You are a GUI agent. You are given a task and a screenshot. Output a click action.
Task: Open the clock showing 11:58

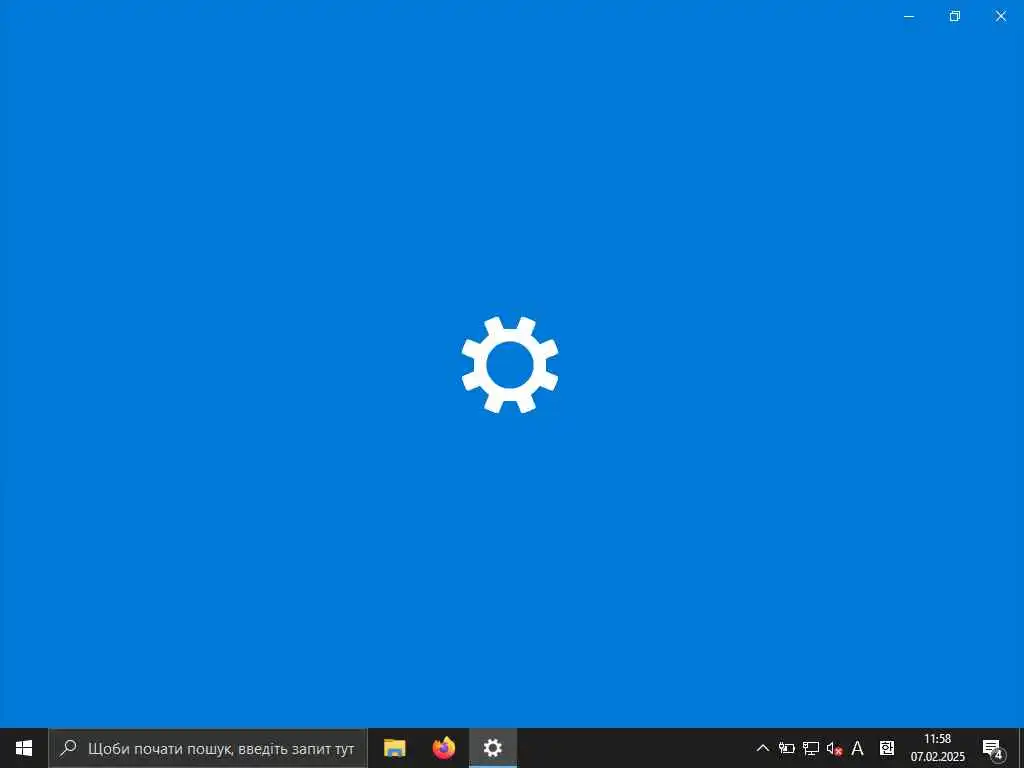pyautogui.click(x=938, y=748)
